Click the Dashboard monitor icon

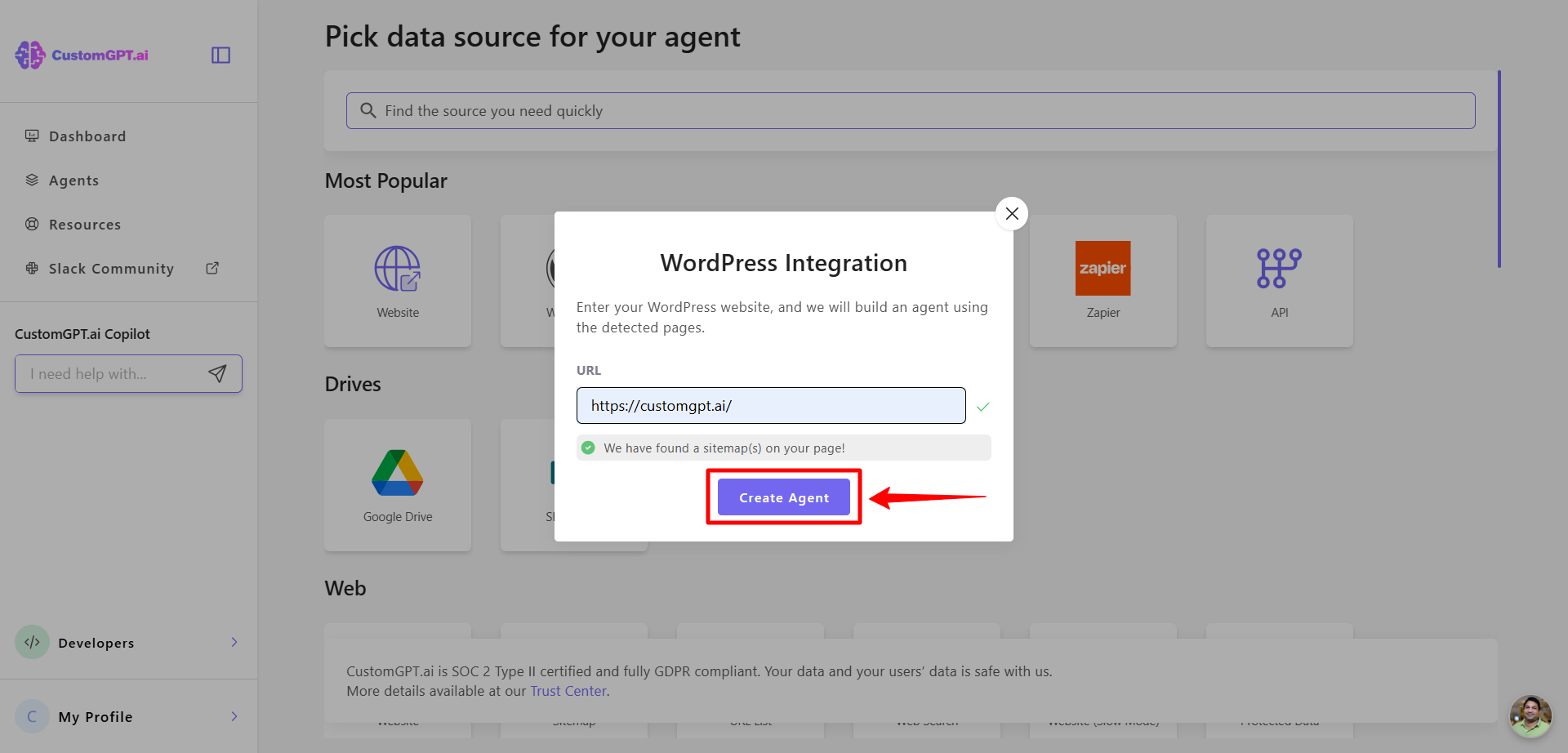[32, 136]
